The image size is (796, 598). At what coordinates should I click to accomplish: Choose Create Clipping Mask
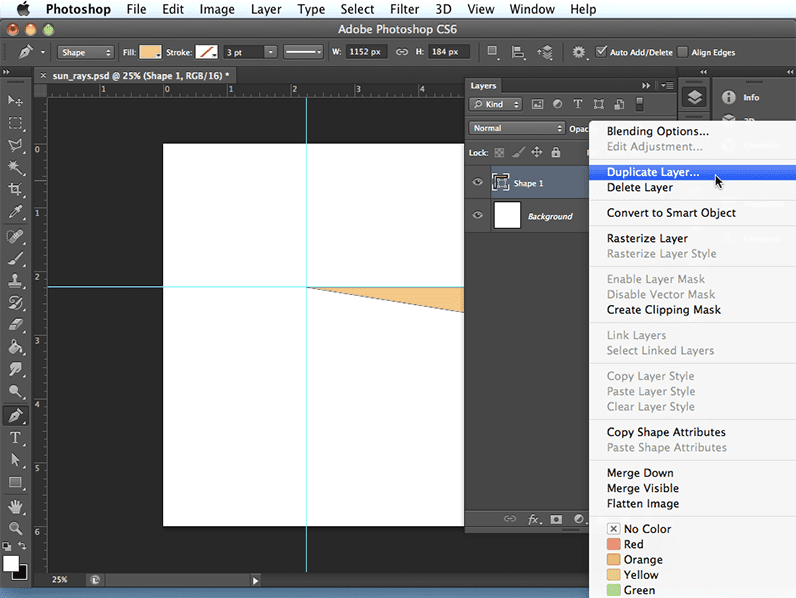point(664,310)
